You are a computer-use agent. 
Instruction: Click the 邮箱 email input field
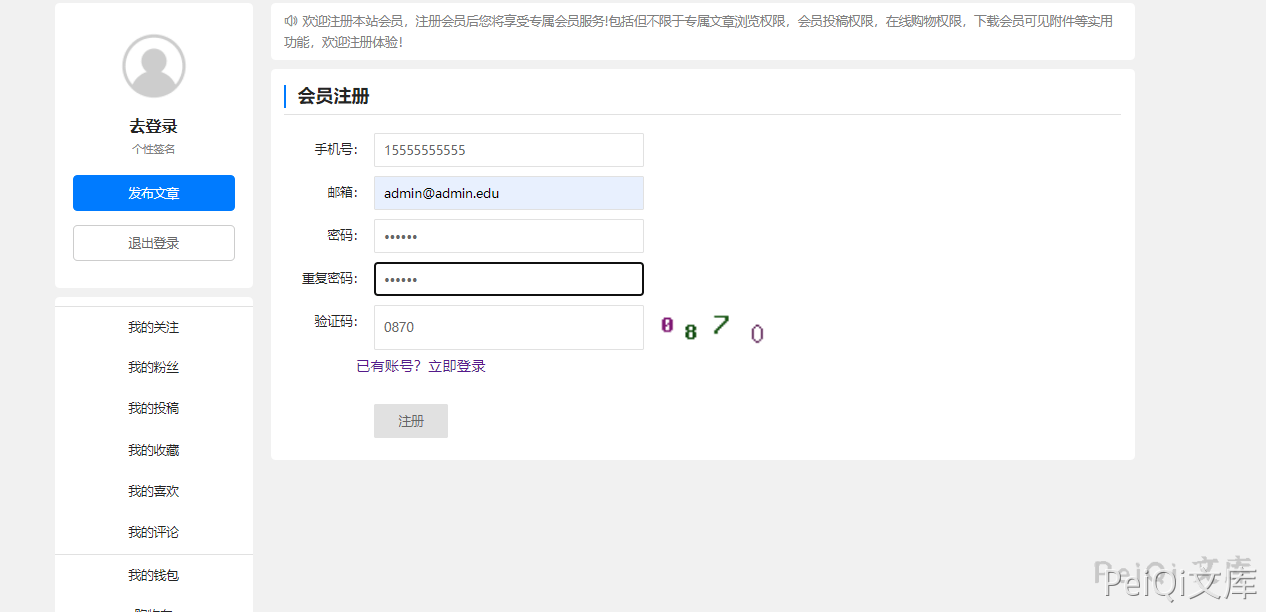[508, 193]
